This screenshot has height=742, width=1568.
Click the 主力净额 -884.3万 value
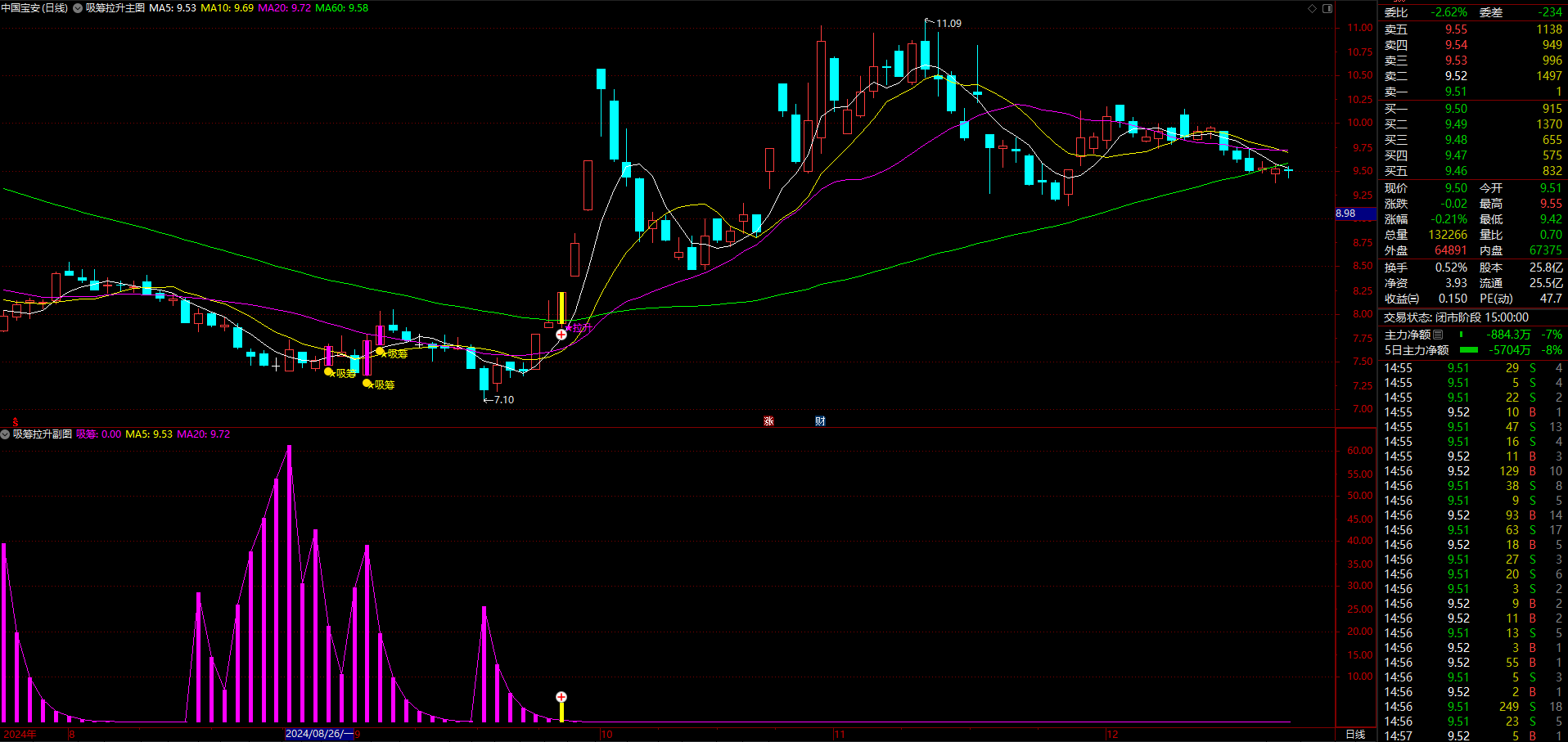(1510, 335)
